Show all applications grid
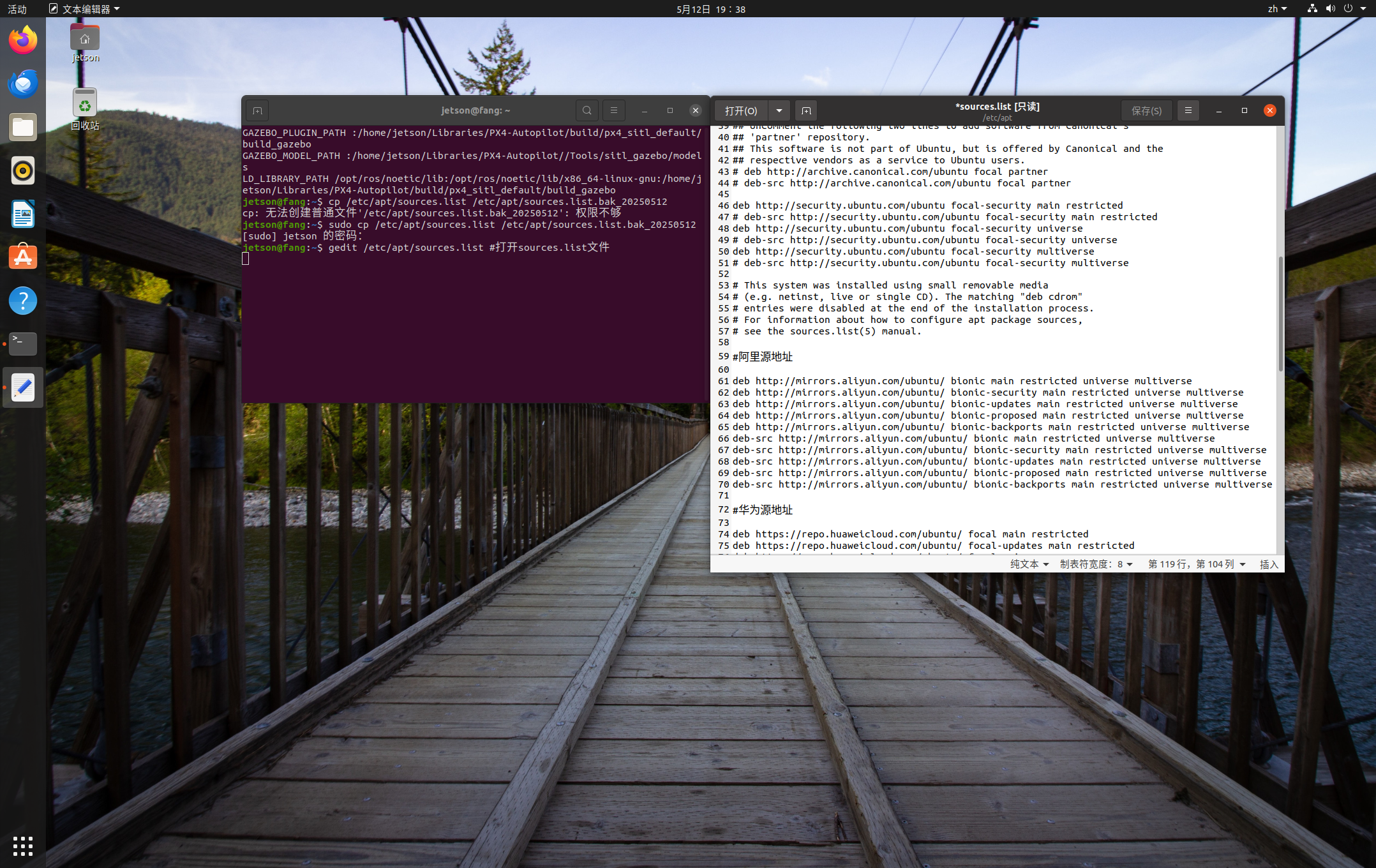The image size is (1376, 868). (23, 846)
